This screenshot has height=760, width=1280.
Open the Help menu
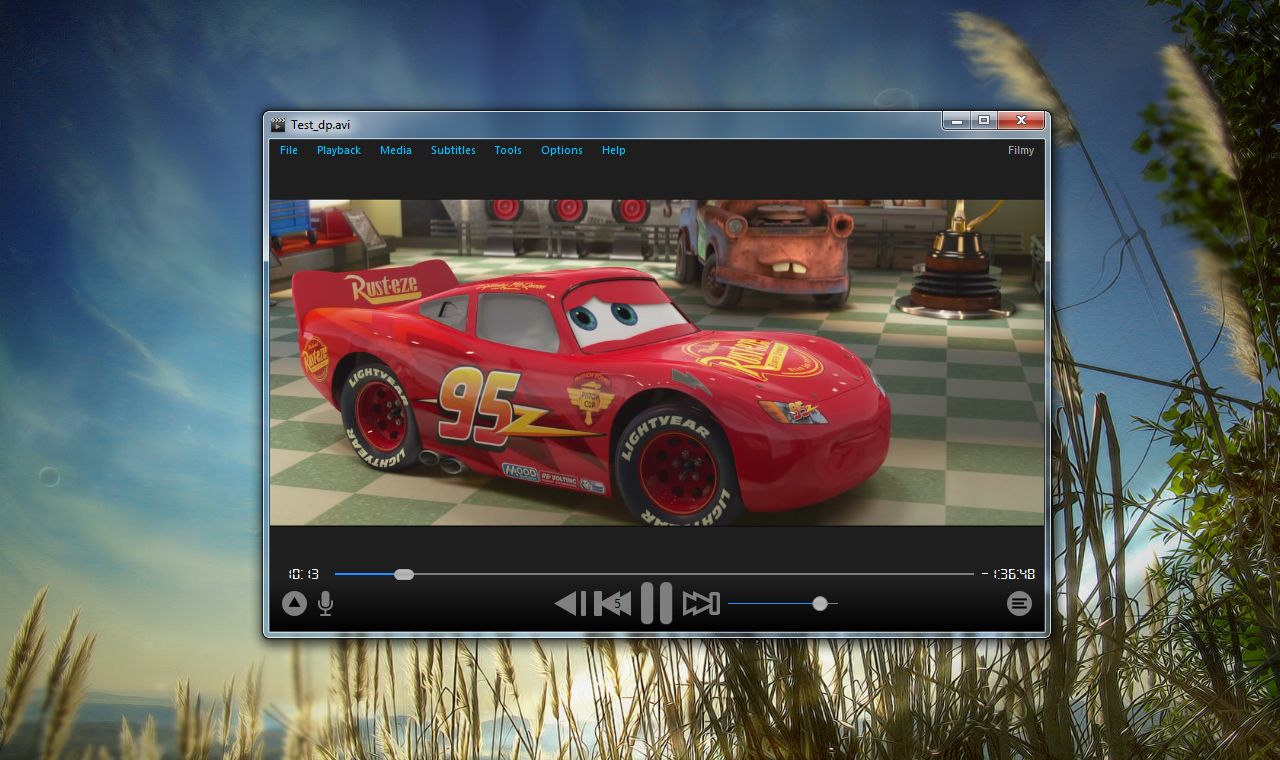tap(614, 150)
